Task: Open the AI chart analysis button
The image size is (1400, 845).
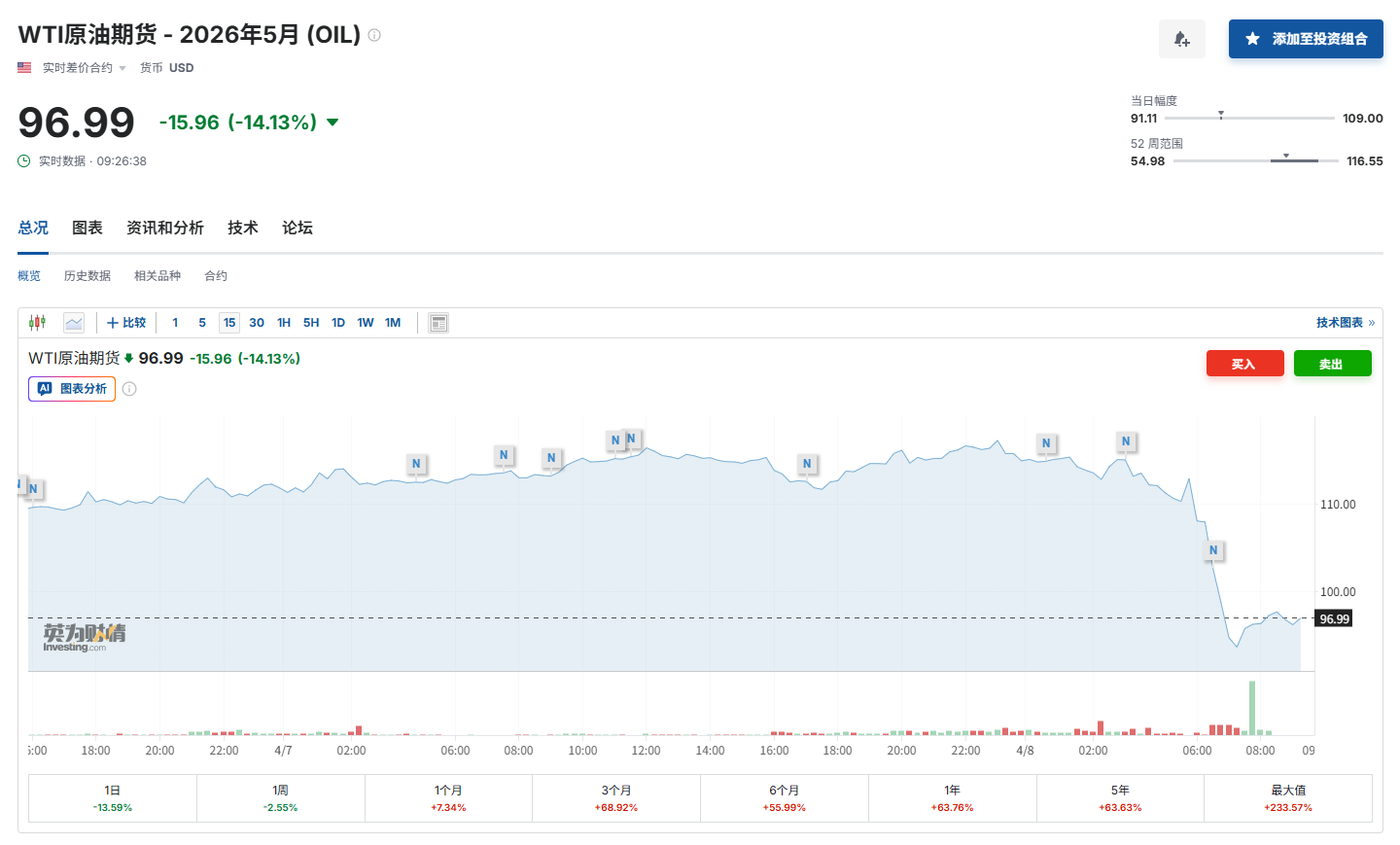Action: pyautogui.click(x=72, y=389)
